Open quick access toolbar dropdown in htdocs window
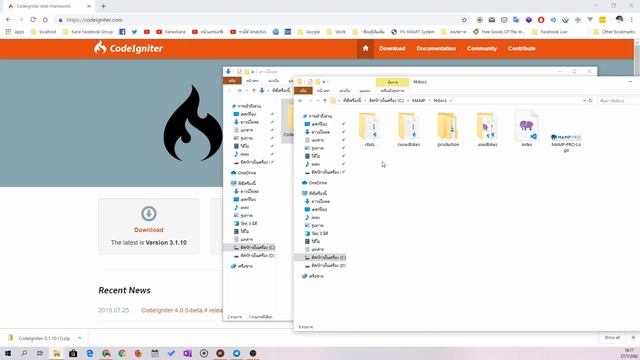Screen dimensions: 640x360 click(x=324, y=82)
